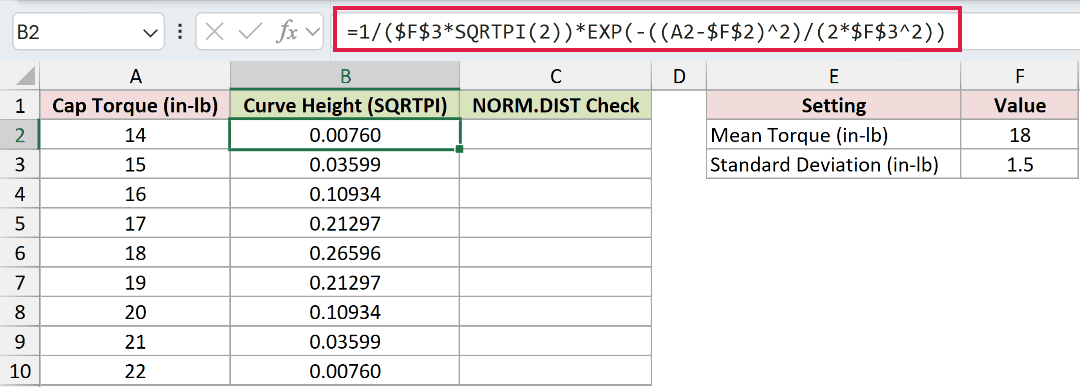
Task: Click curve height 0.21297 in row 7
Action: (x=345, y=282)
